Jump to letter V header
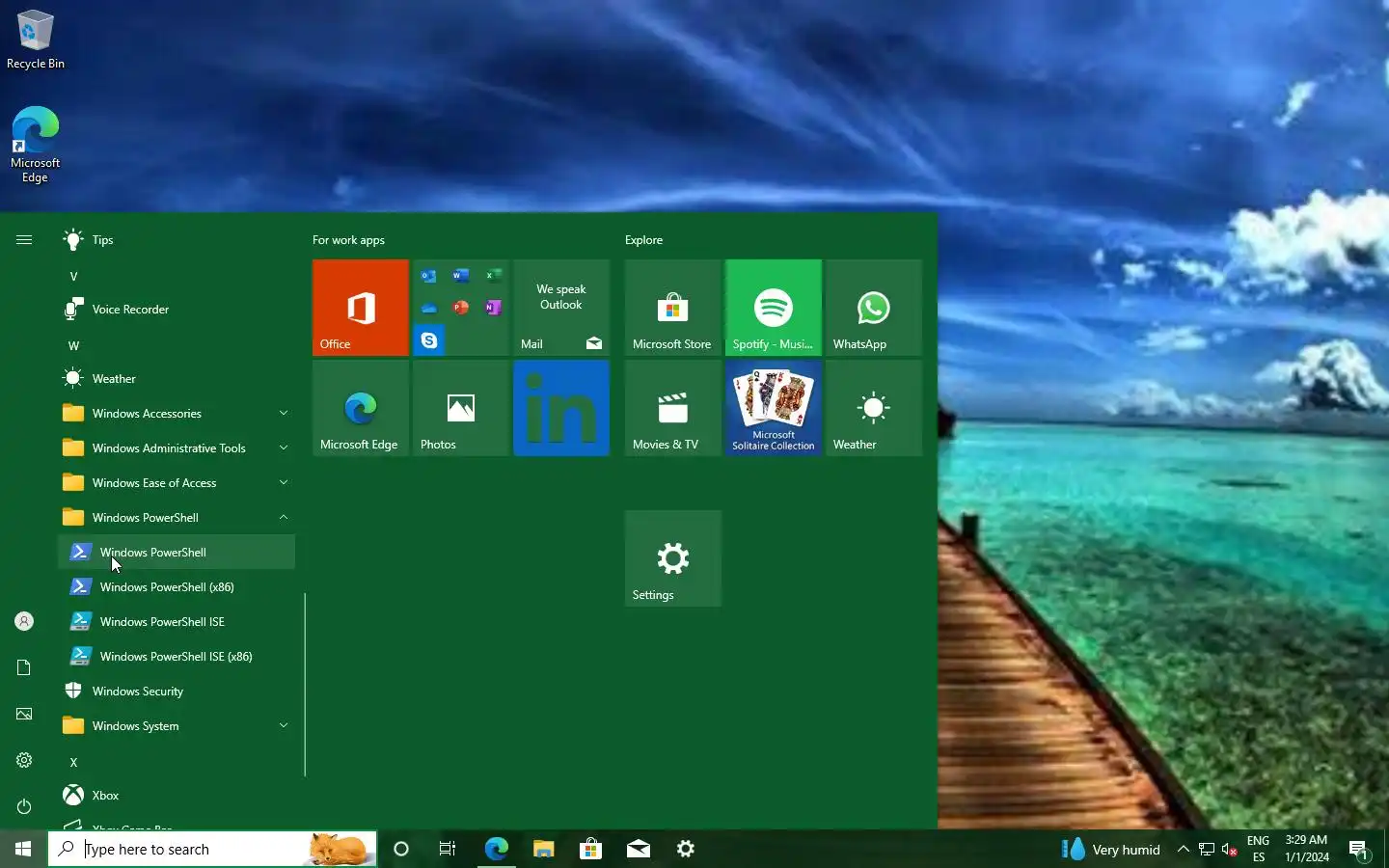Viewport: 1389px width, 868px height. (x=73, y=276)
